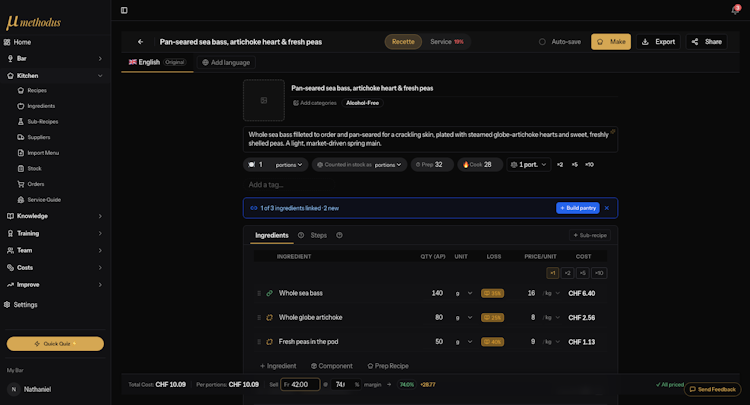Open Sub-Recipes in the Kitchen menu

[x=43, y=121]
